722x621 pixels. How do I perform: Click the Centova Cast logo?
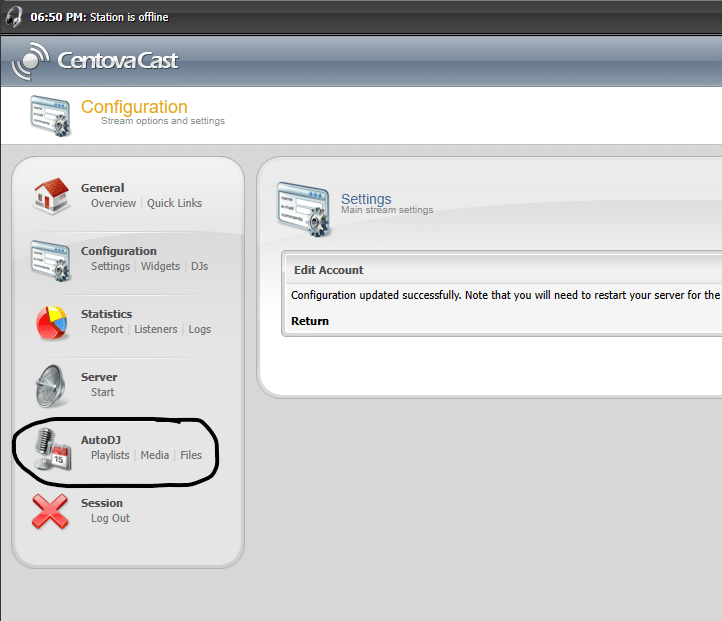pyautogui.click(x=95, y=61)
